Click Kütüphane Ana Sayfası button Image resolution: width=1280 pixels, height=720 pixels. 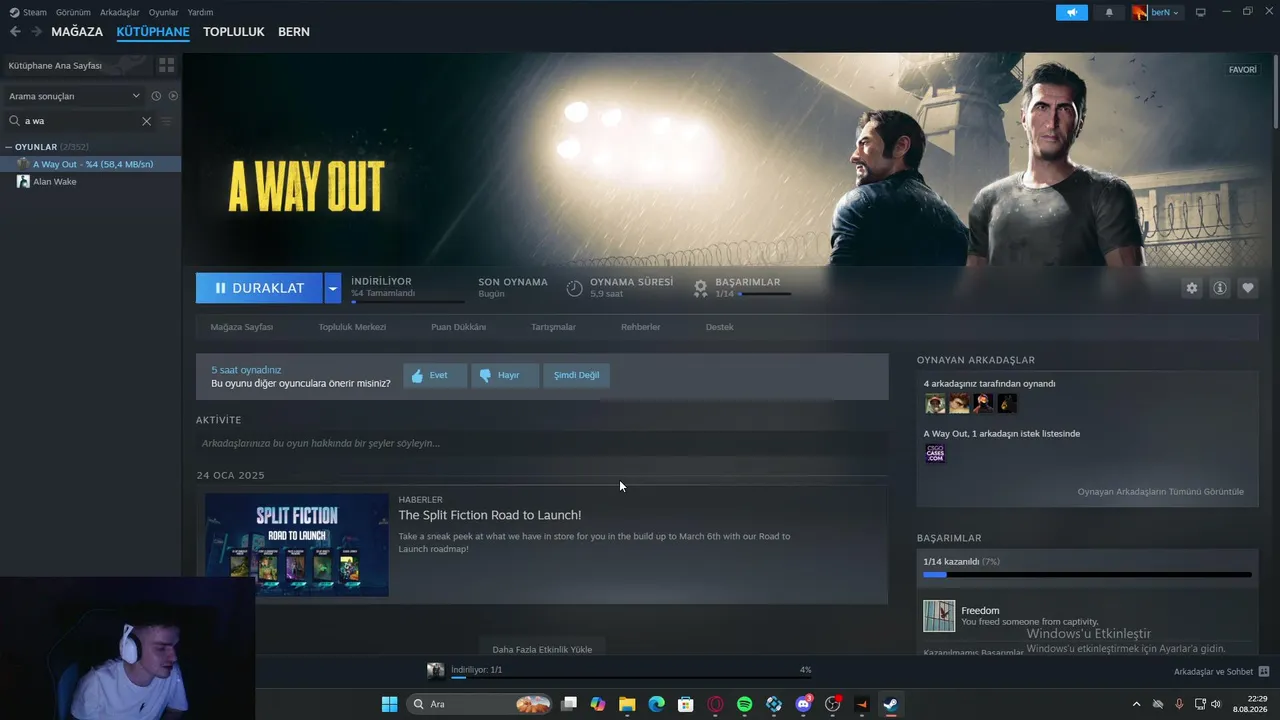[77, 65]
